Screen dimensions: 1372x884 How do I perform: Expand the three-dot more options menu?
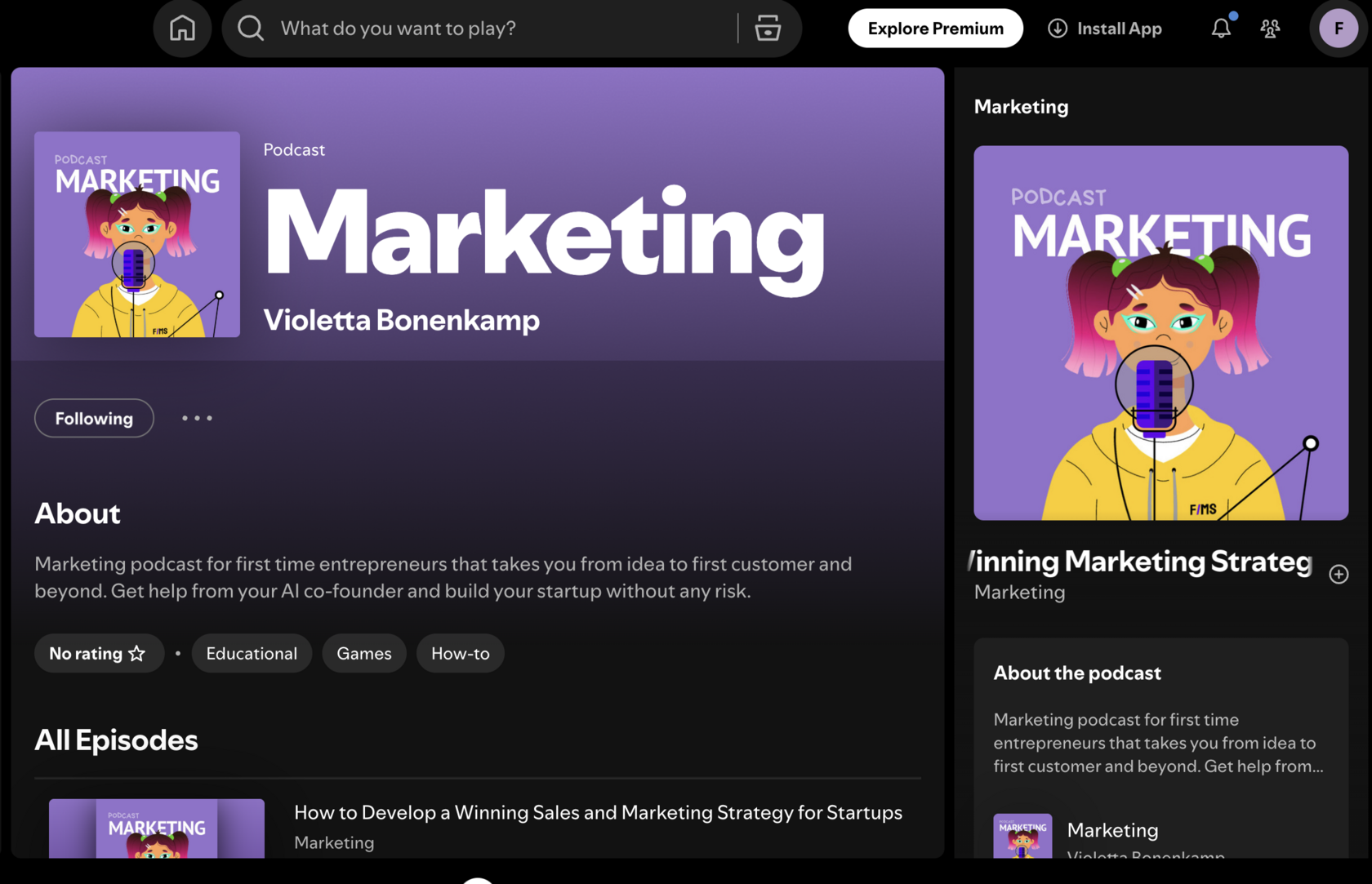[x=196, y=418]
